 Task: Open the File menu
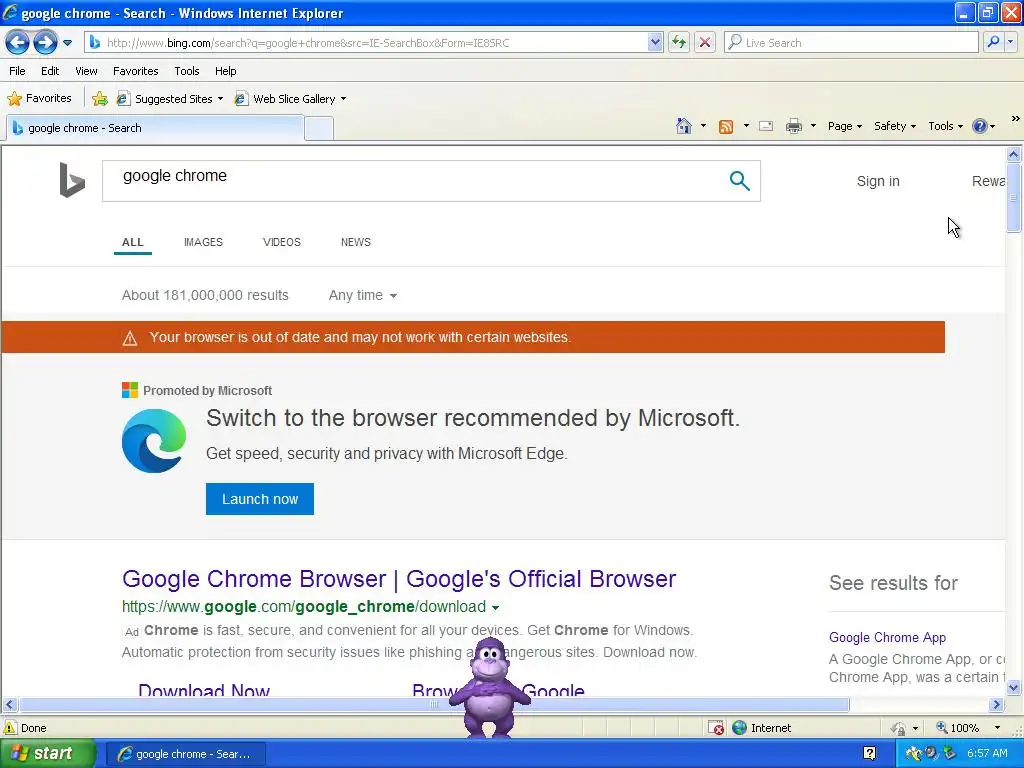pos(18,71)
